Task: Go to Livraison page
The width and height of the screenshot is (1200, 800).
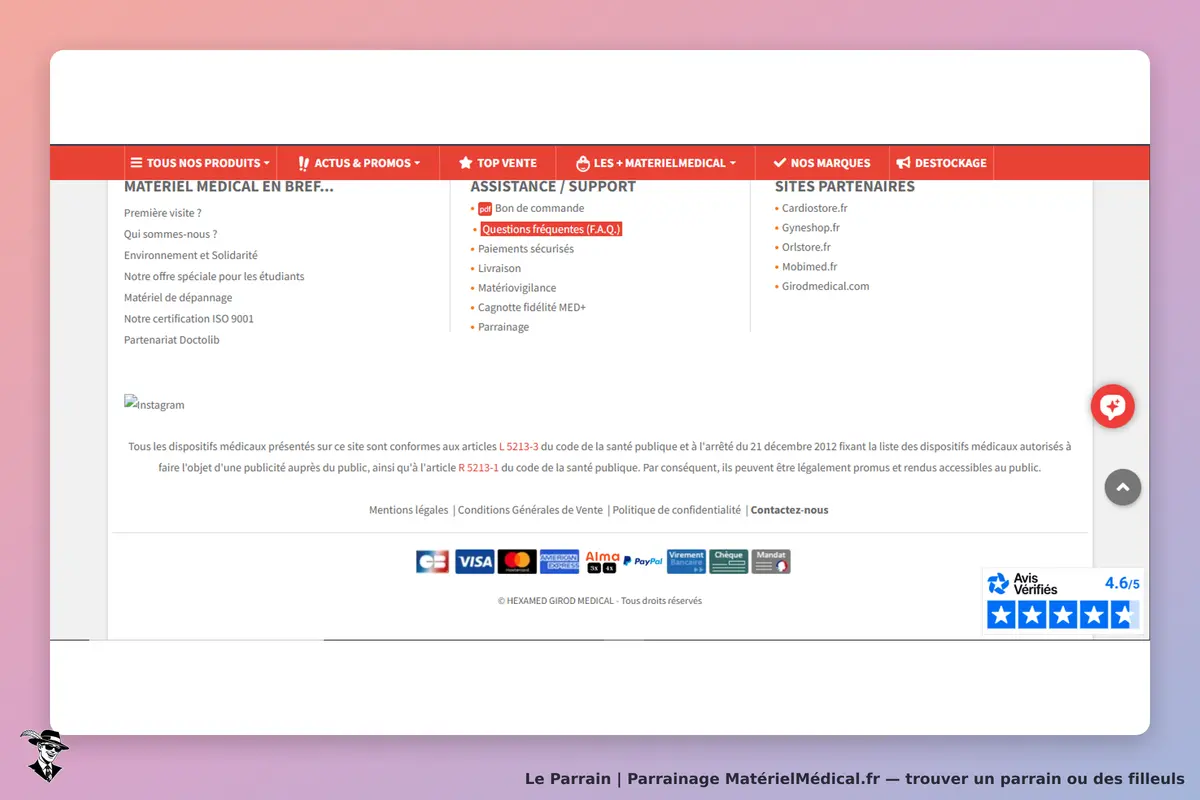Action: [x=499, y=268]
